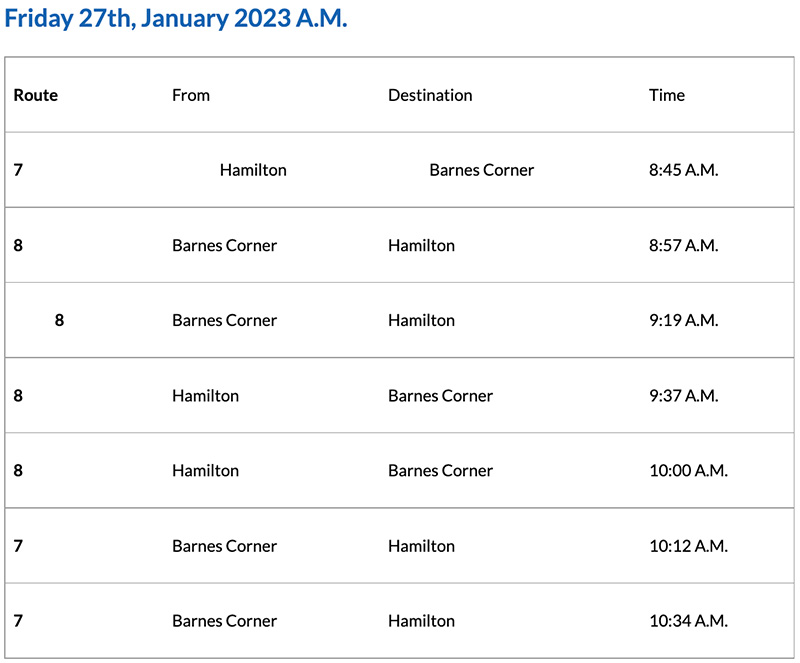
Task: Select Barnes Corner destination in 10:00 A.M. row
Action: tap(440, 470)
